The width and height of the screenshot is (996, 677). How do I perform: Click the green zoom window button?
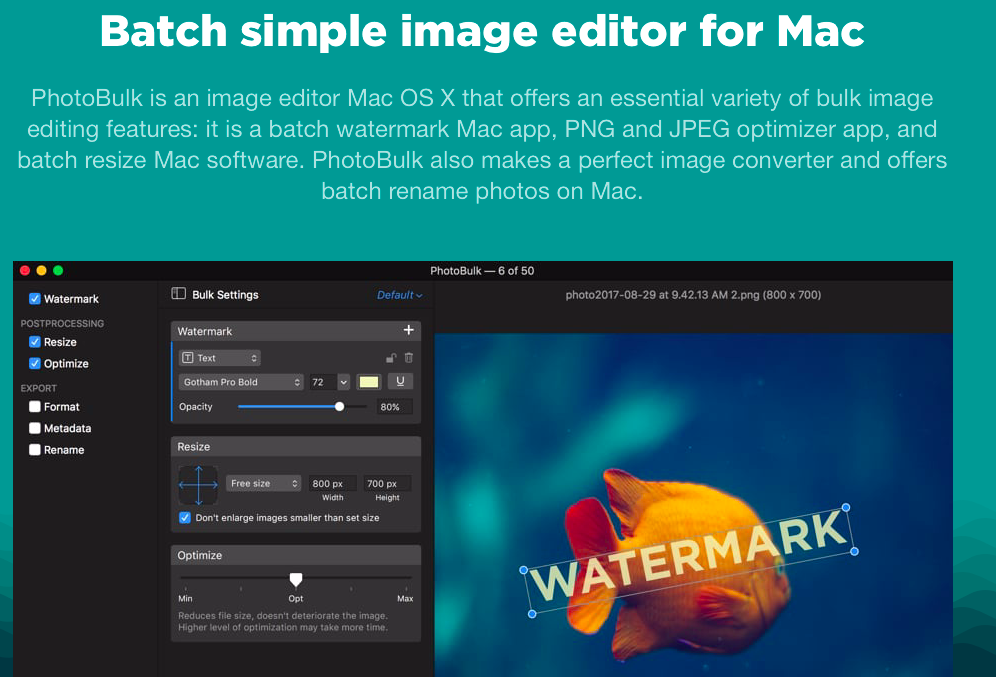coord(58,271)
